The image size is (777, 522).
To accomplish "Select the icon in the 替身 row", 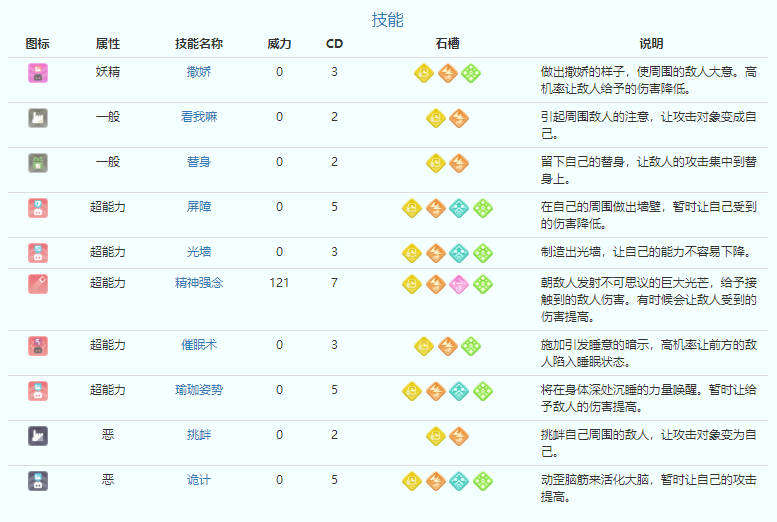I will pos(38,162).
